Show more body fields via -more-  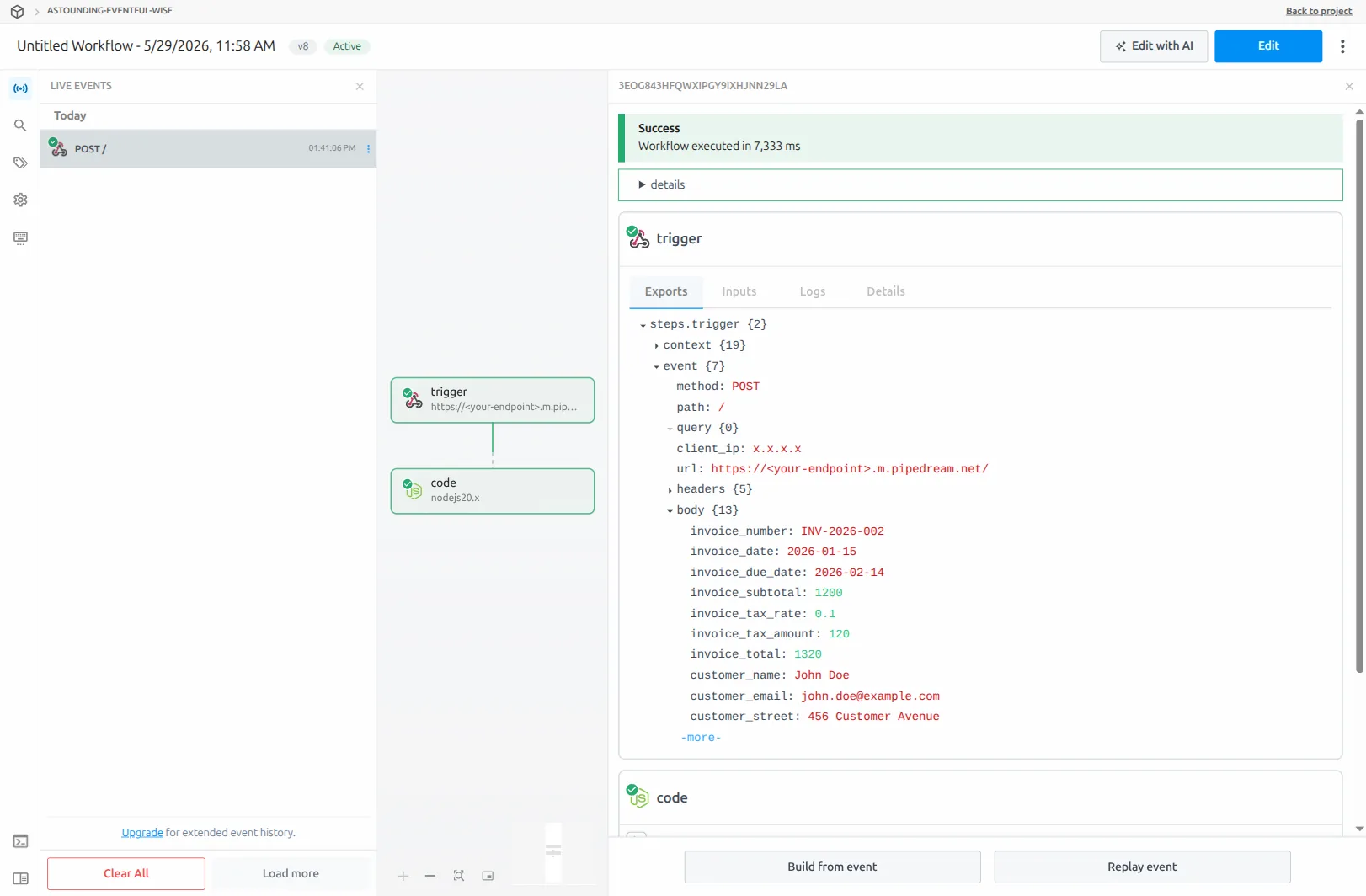tap(701, 738)
